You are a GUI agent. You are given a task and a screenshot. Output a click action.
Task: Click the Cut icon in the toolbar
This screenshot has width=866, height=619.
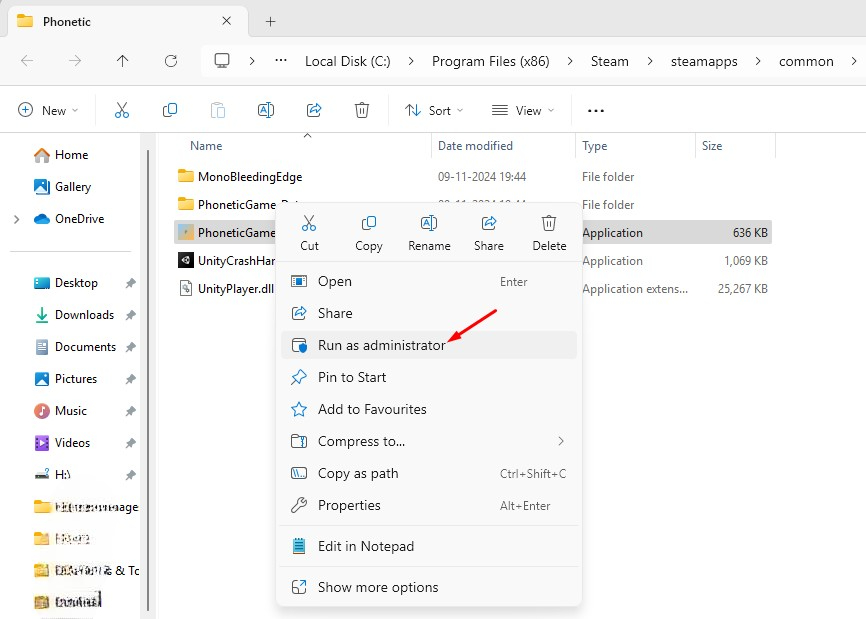click(122, 110)
